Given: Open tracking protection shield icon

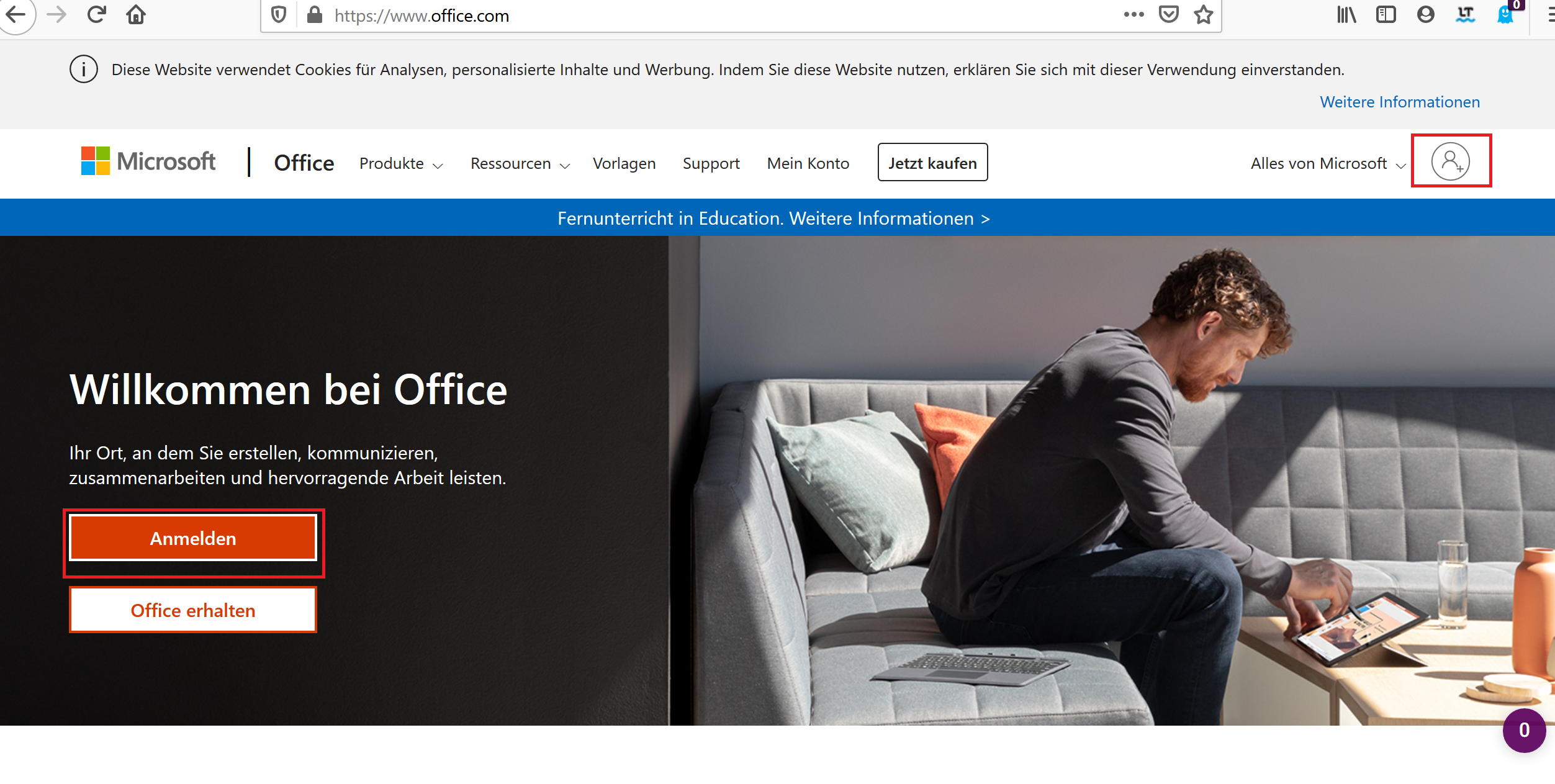Looking at the screenshot, I should [279, 15].
